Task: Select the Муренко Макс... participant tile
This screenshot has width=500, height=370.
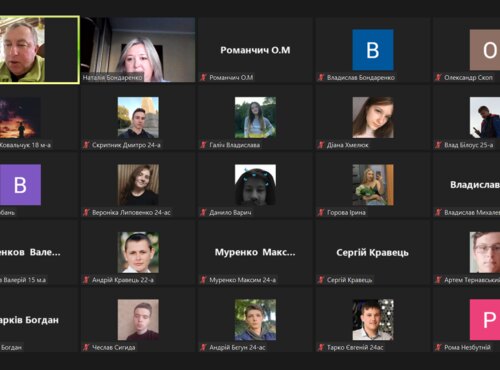Action: pos(255,252)
